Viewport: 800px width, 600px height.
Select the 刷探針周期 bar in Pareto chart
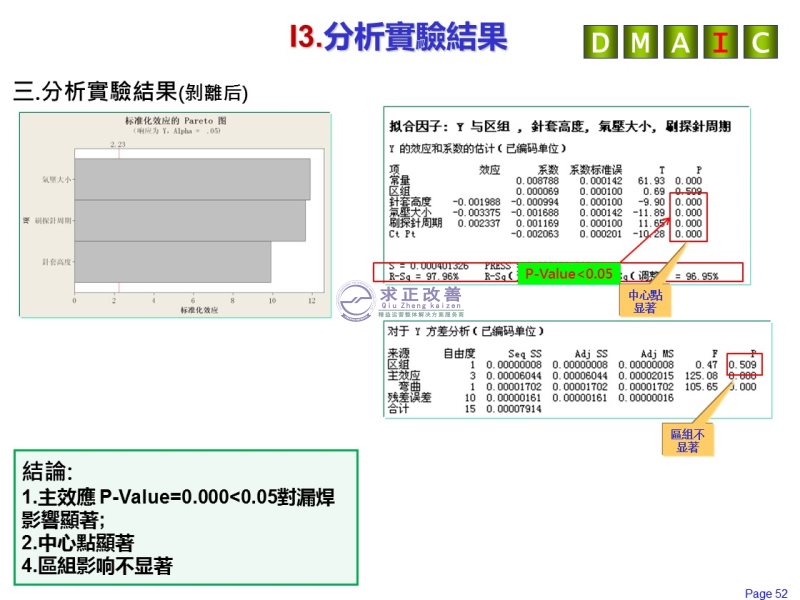pos(190,220)
